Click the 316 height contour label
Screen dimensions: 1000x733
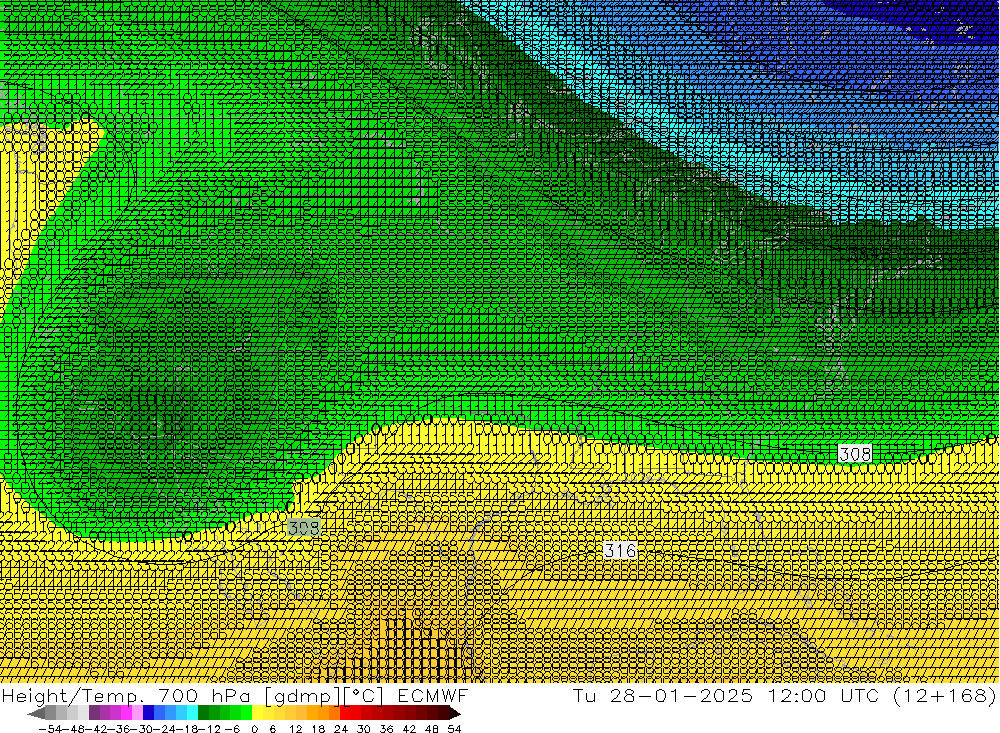click(620, 551)
